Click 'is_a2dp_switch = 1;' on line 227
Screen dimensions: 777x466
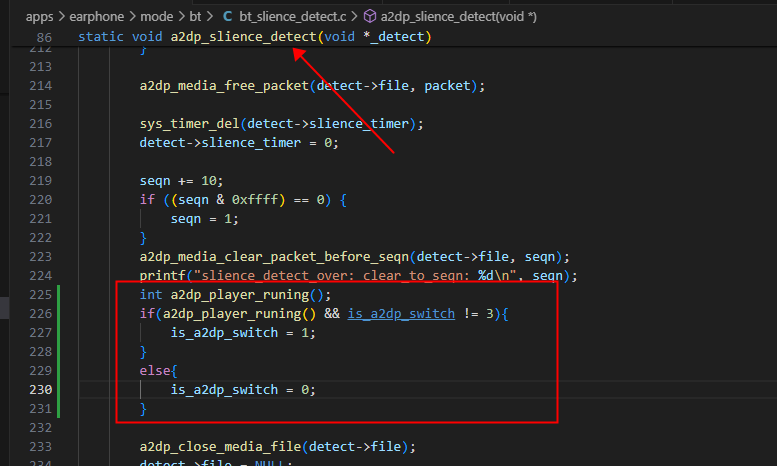243,333
